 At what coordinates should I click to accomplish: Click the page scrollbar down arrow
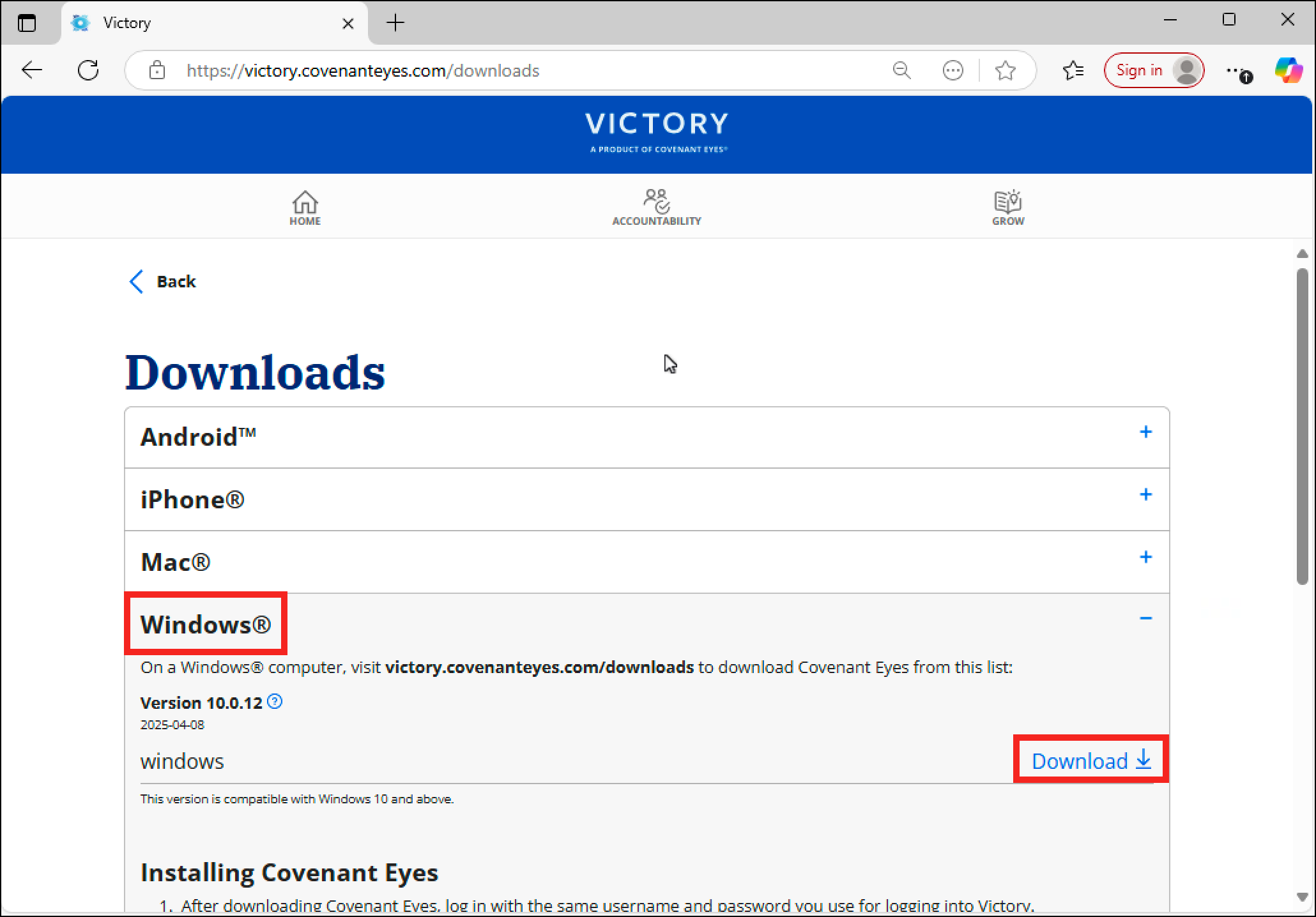click(x=1303, y=897)
